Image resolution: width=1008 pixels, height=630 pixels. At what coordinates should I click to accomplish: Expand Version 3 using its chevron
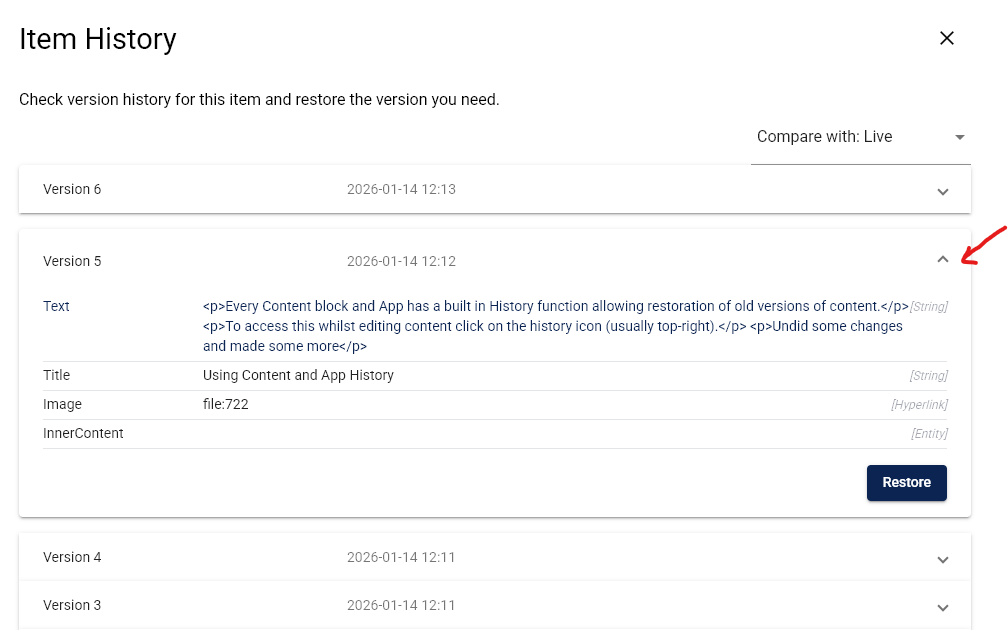942,607
